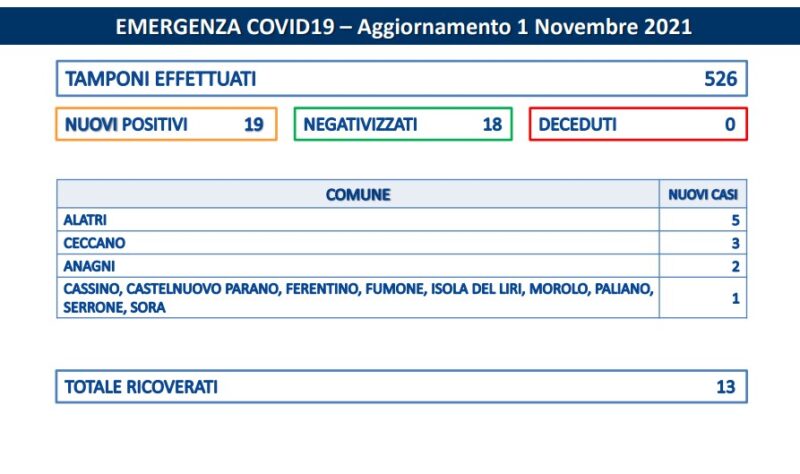Select the orange Nuovi Positivi box
800x474 pixels.
(166, 124)
